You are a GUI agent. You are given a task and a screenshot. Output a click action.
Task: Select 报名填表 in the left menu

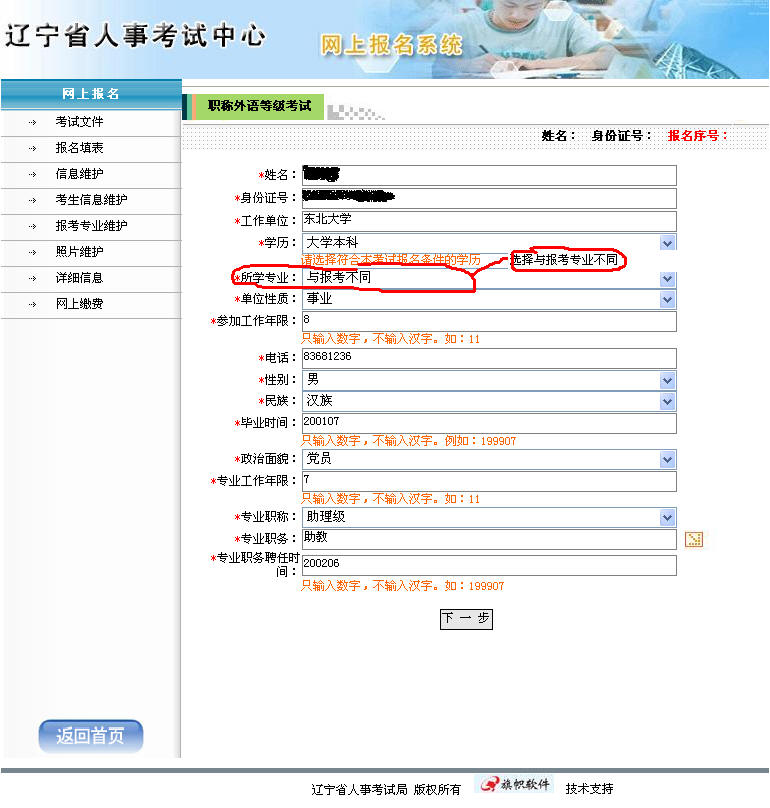79,148
